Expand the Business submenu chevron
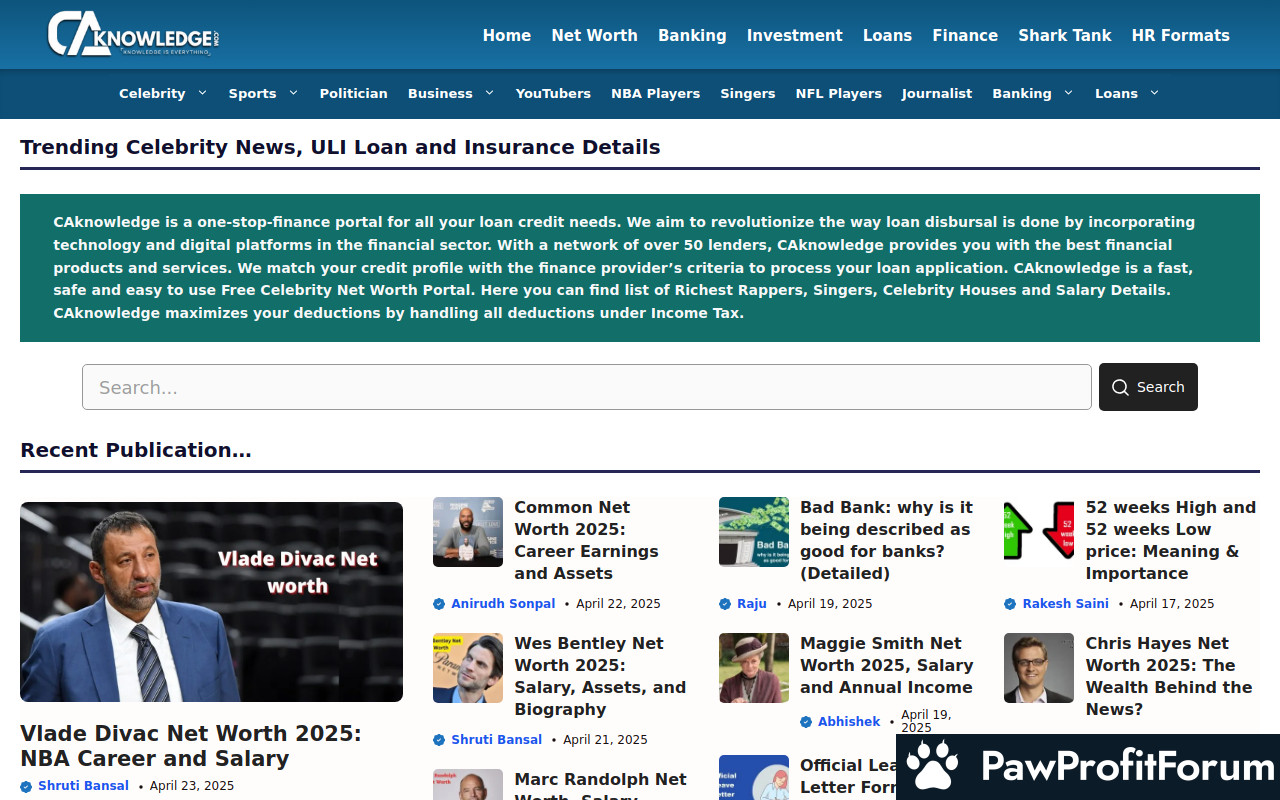 (x=489, y=93)
